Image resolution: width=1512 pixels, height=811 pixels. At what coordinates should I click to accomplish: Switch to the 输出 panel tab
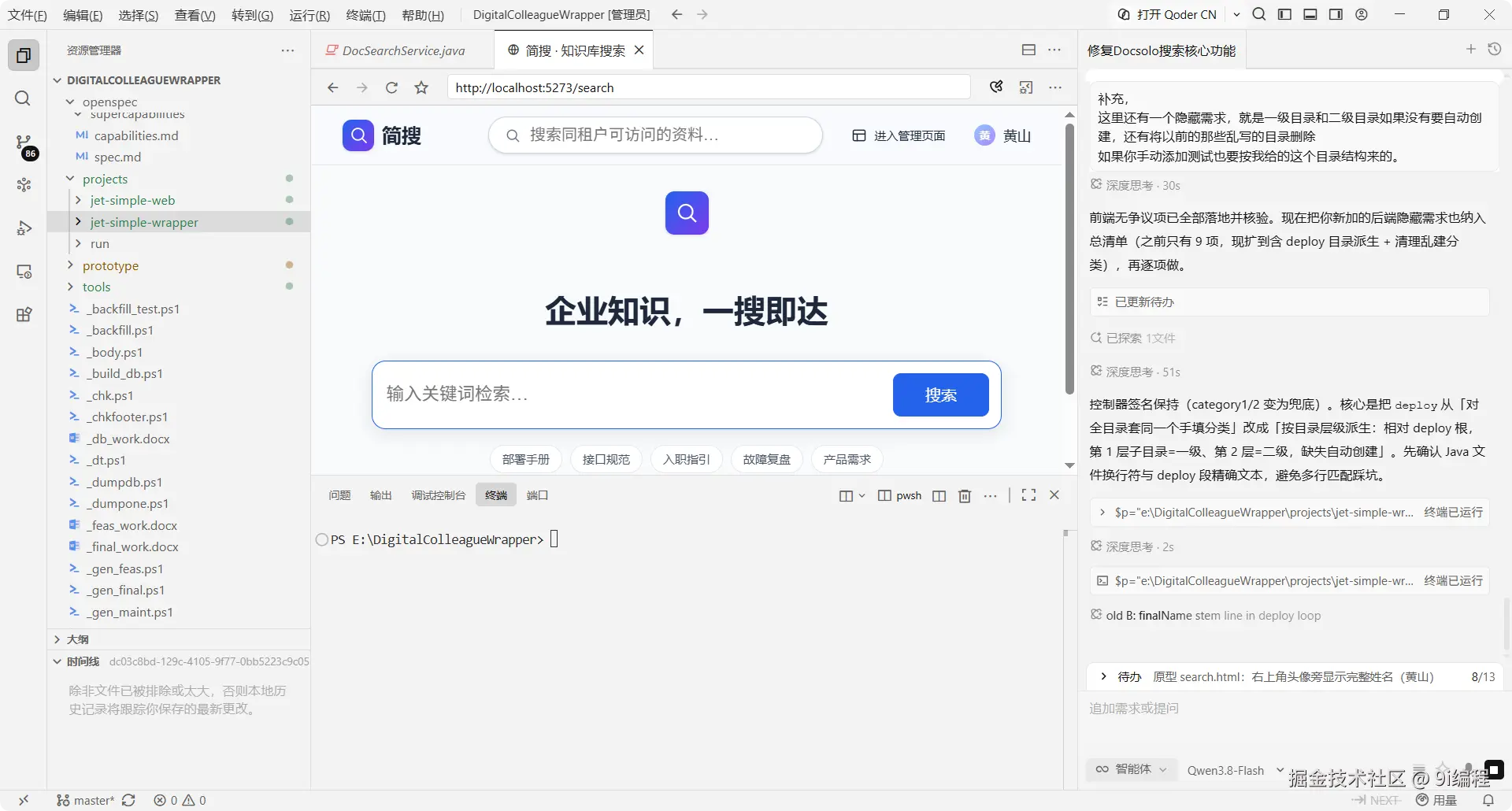tap(381, 495)
